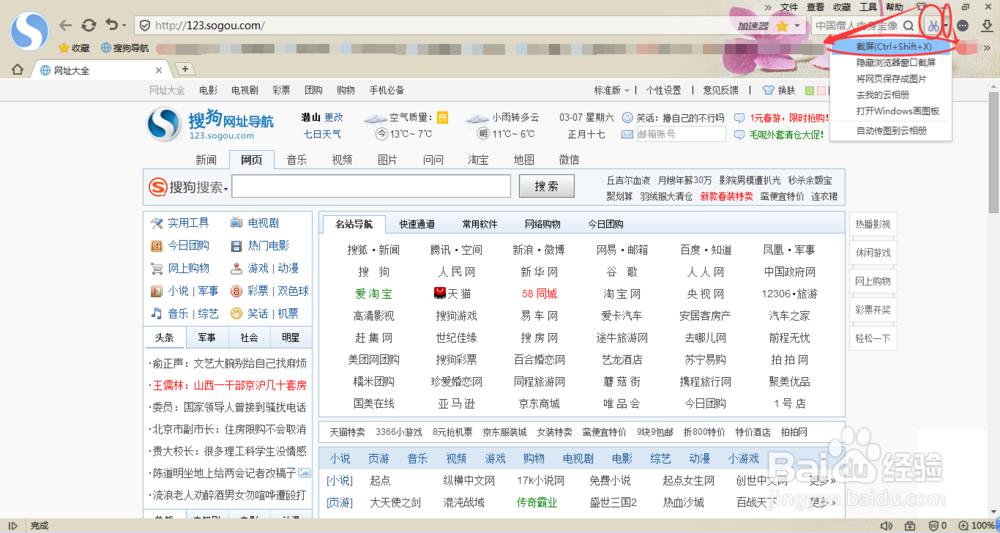Click 更改 to change city
This screenshot has height=533, width=1000.
(x=334, y=117)
